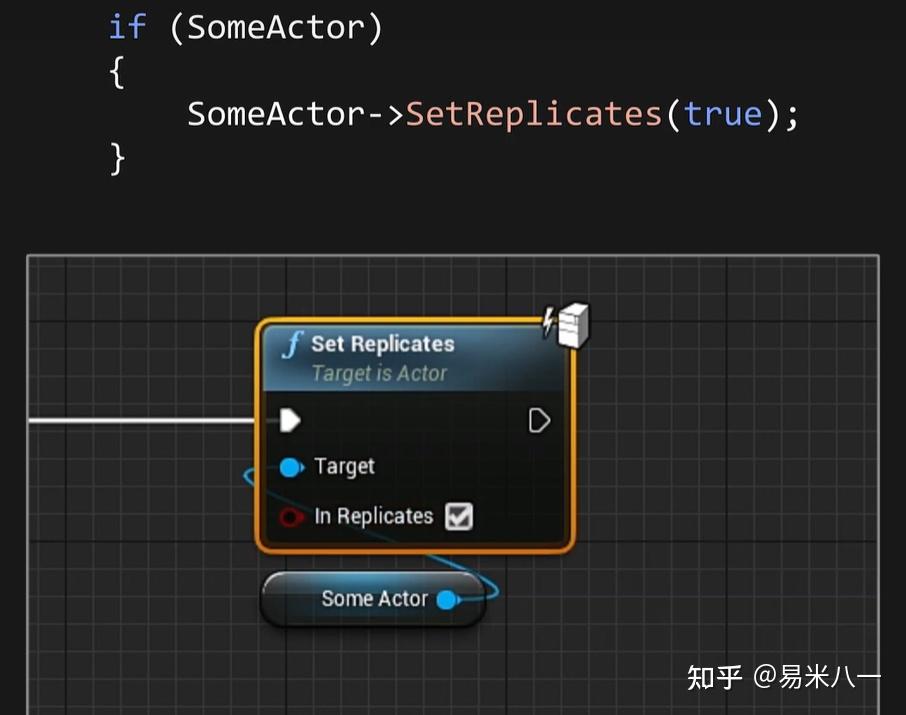The image size is (906, 715).
Task: Click SetReplicates in the code snippet
Action: 534,114
